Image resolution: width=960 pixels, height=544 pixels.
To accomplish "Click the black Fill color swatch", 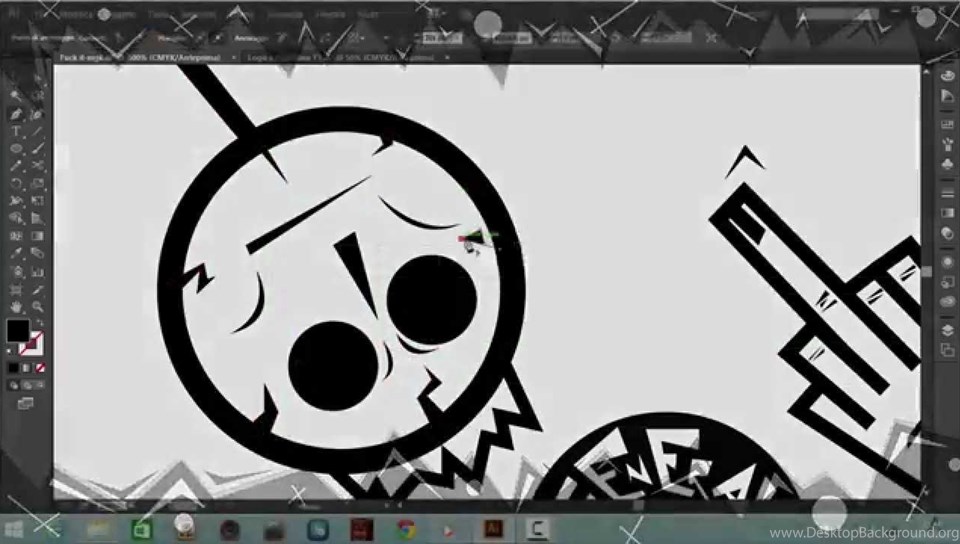I will pos(18,331).
